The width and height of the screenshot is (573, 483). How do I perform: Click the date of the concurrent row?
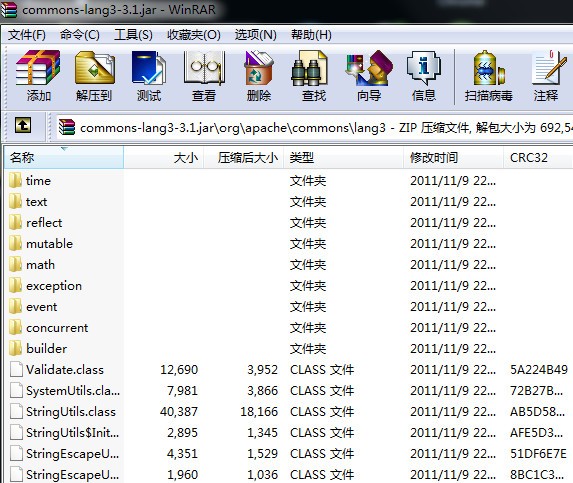[453, 327]
